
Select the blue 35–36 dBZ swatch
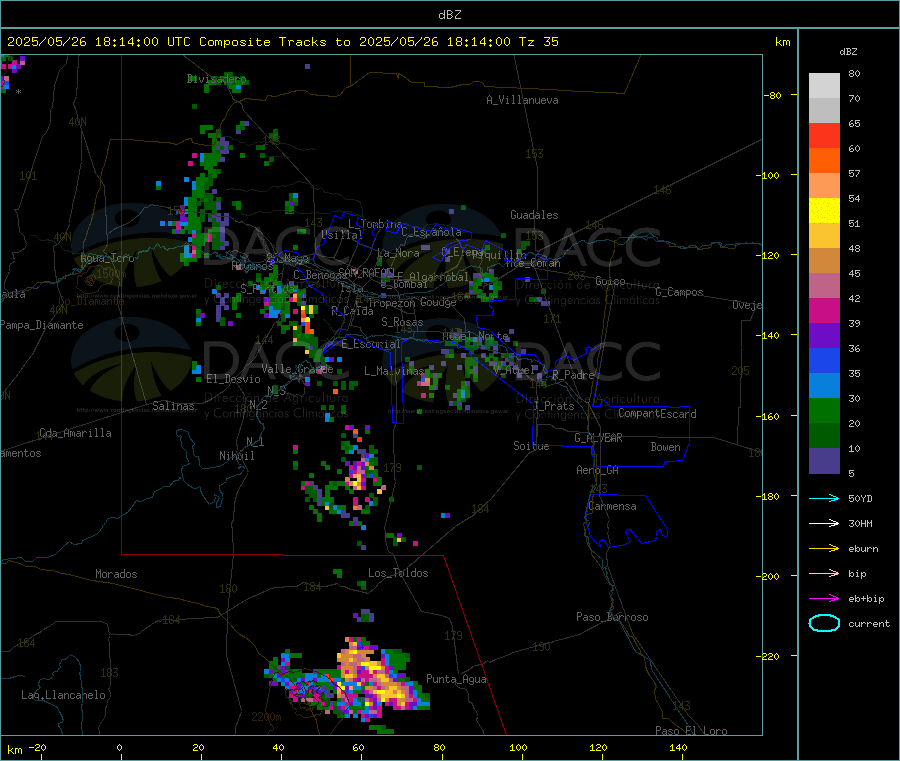pos(824,361)
